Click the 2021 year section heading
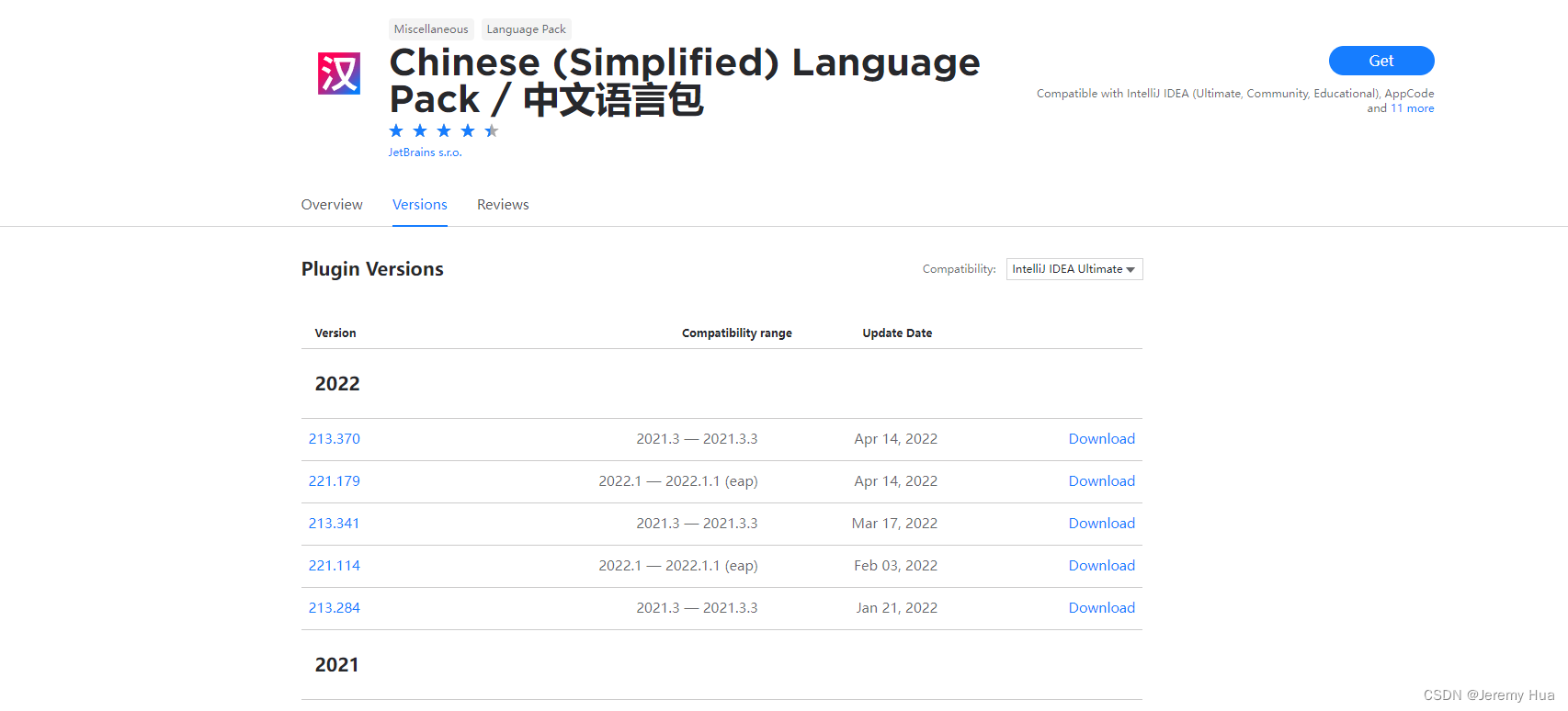Screen dimensions: 1568x711 tap(337, 665)
